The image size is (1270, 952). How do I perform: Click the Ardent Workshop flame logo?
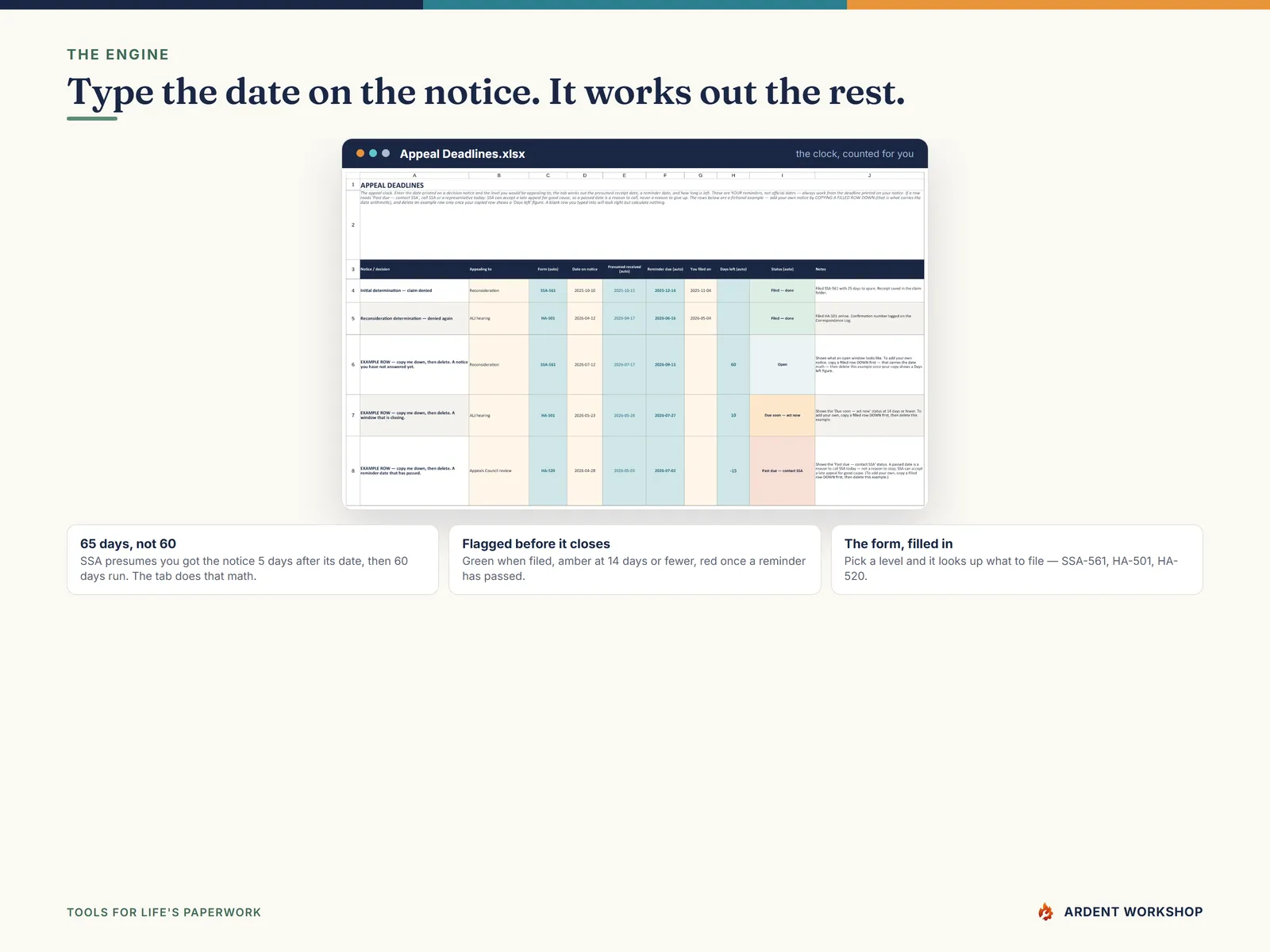point(1045,912)
